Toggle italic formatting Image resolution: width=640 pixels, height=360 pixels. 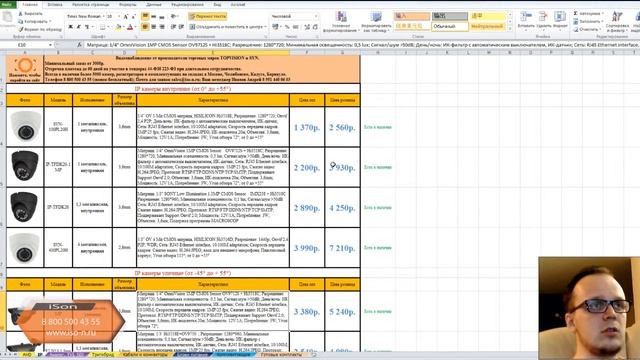78,27
